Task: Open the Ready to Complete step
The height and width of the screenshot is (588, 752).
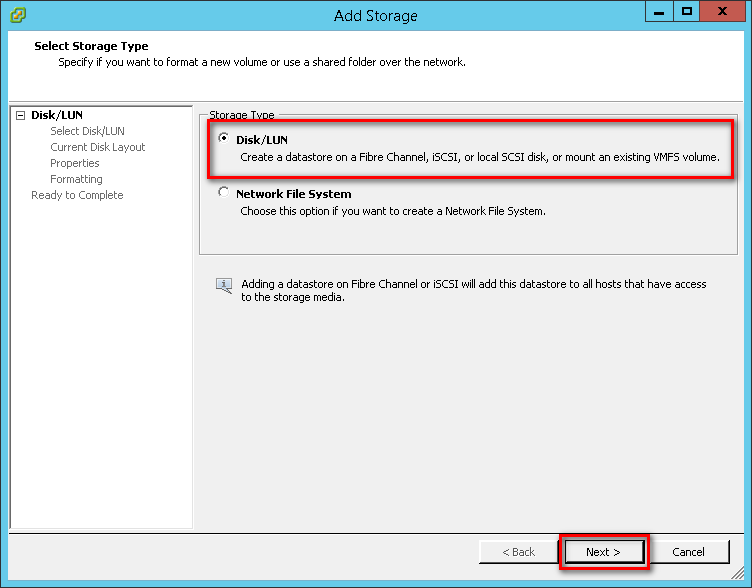Action: tap(77, 195)
